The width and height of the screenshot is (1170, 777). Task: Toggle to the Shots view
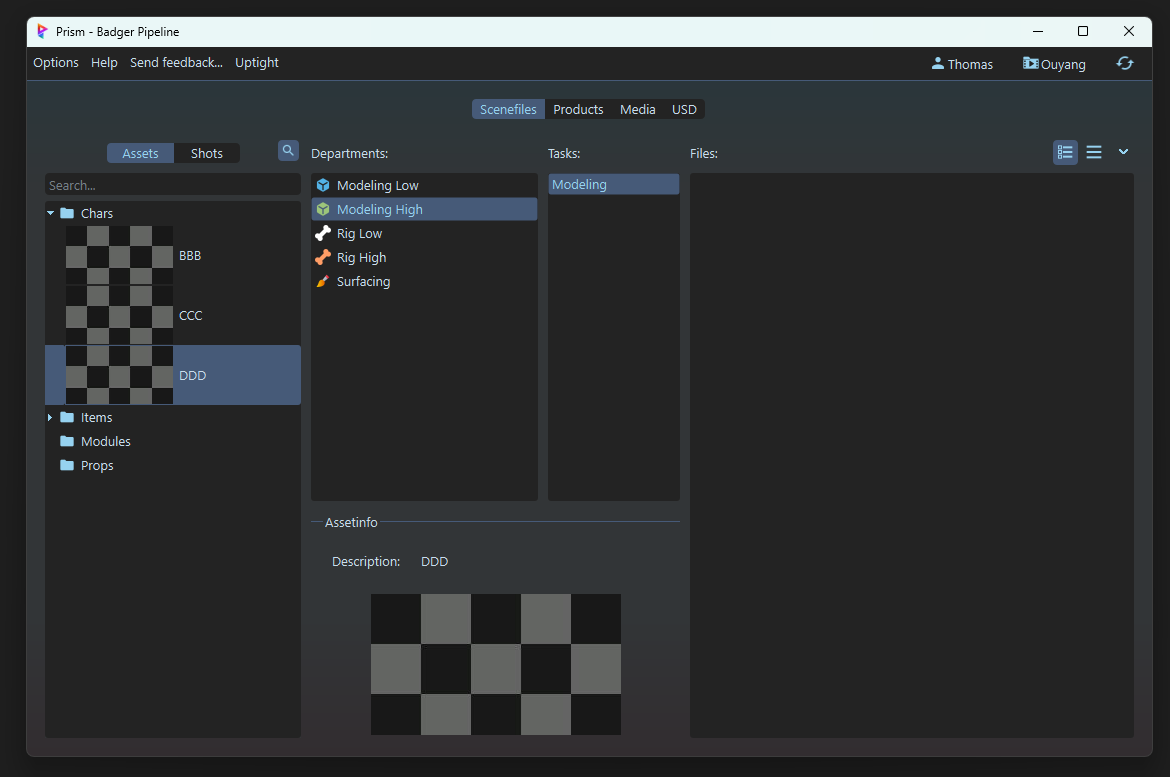pos(206,153)
